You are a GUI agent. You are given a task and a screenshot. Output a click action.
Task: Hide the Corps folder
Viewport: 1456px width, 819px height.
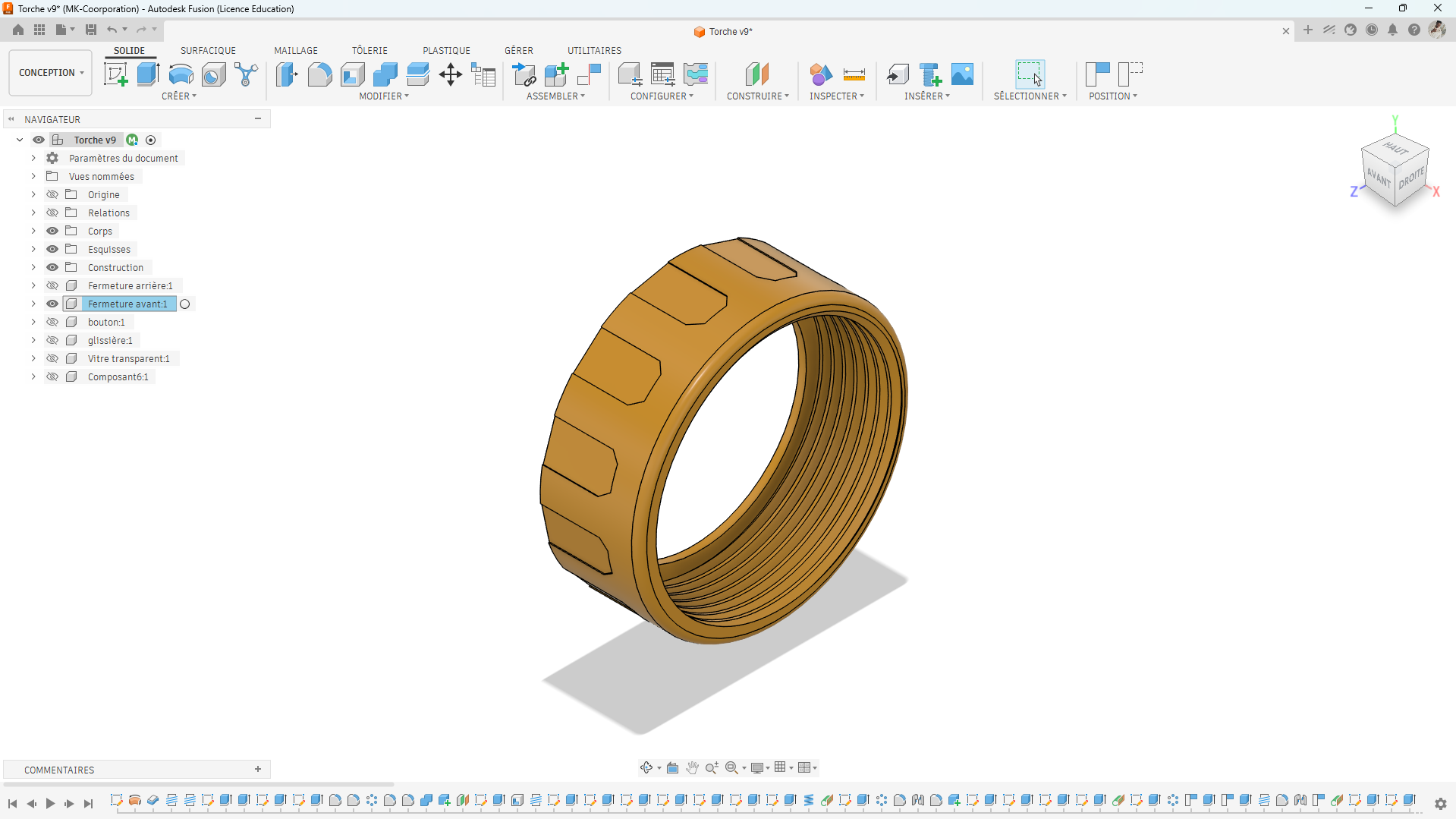pyautogui.click(x=52, y=231)
